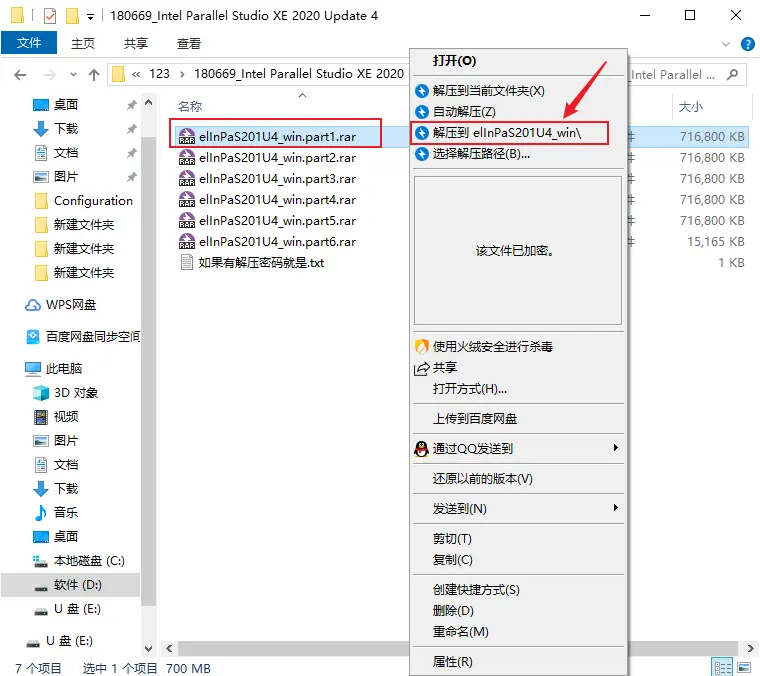Go back with the left arrow button

click(20, 75)
